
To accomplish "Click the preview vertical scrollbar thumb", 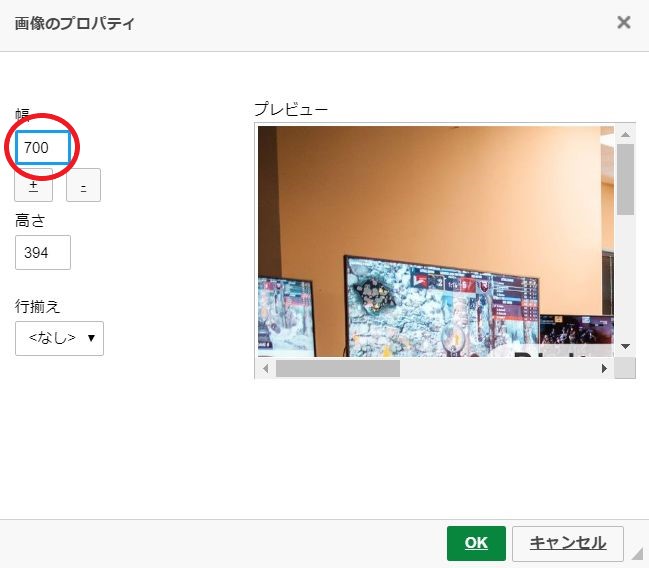I will pyautogui.click(x=625, y=179).
